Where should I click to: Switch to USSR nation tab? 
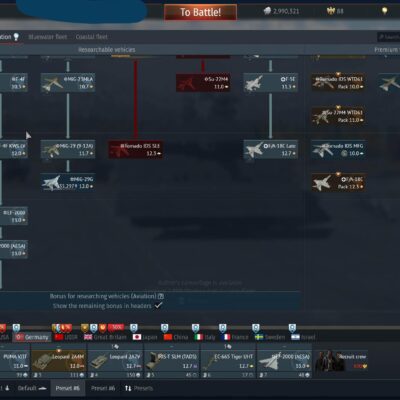point(66,337)
